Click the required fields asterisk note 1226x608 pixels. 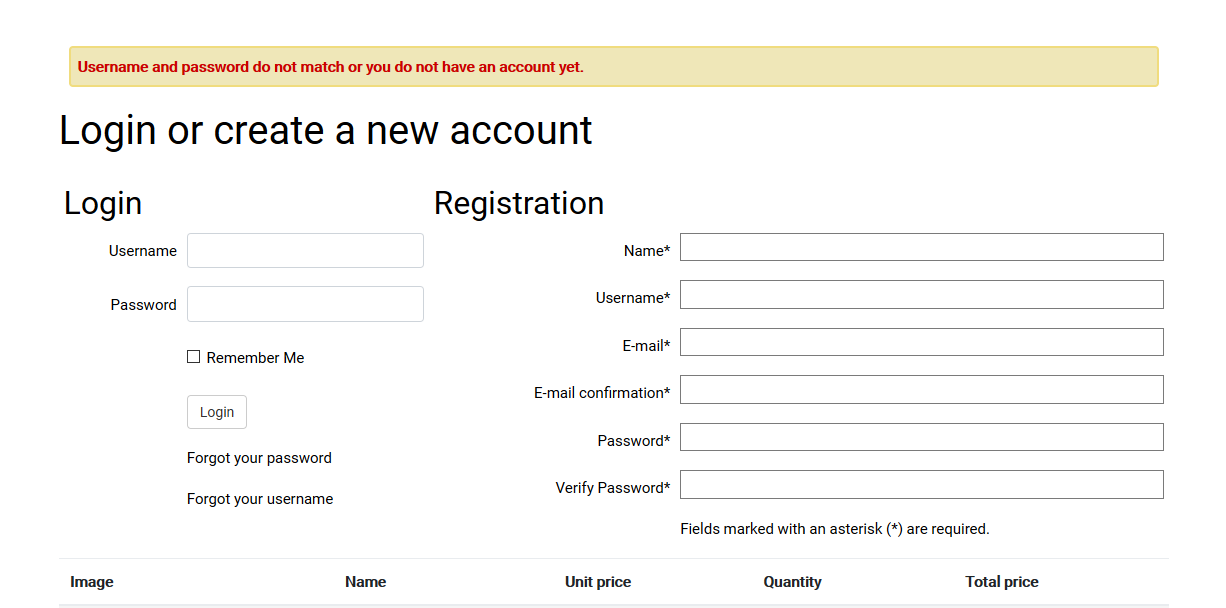834,529
